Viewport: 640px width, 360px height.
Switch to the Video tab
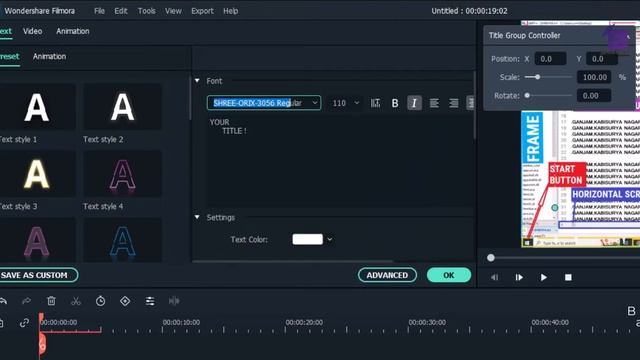(x=33, y=31)
